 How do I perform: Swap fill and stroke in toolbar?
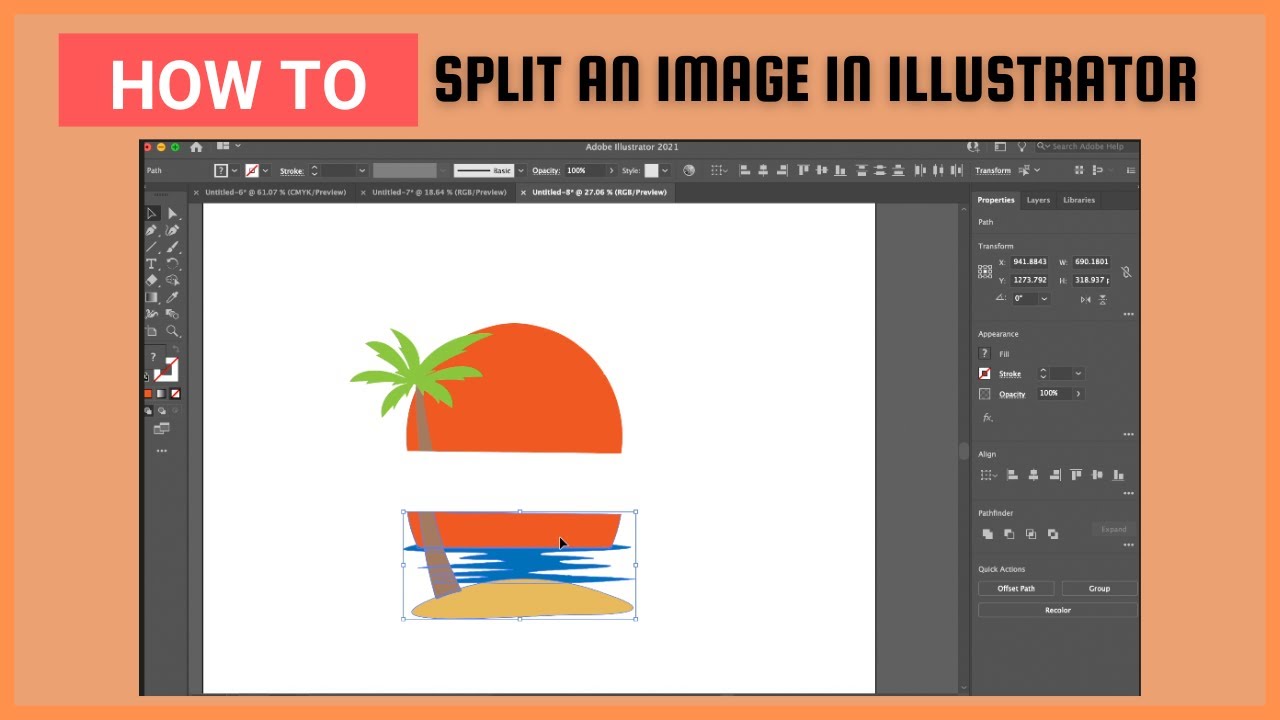coord(175,349)
